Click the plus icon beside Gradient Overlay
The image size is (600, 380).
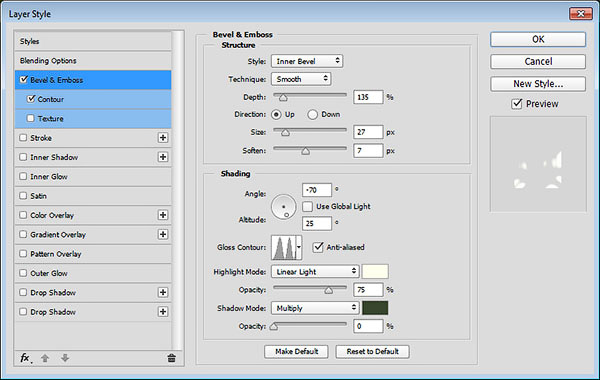pos(163,234)
